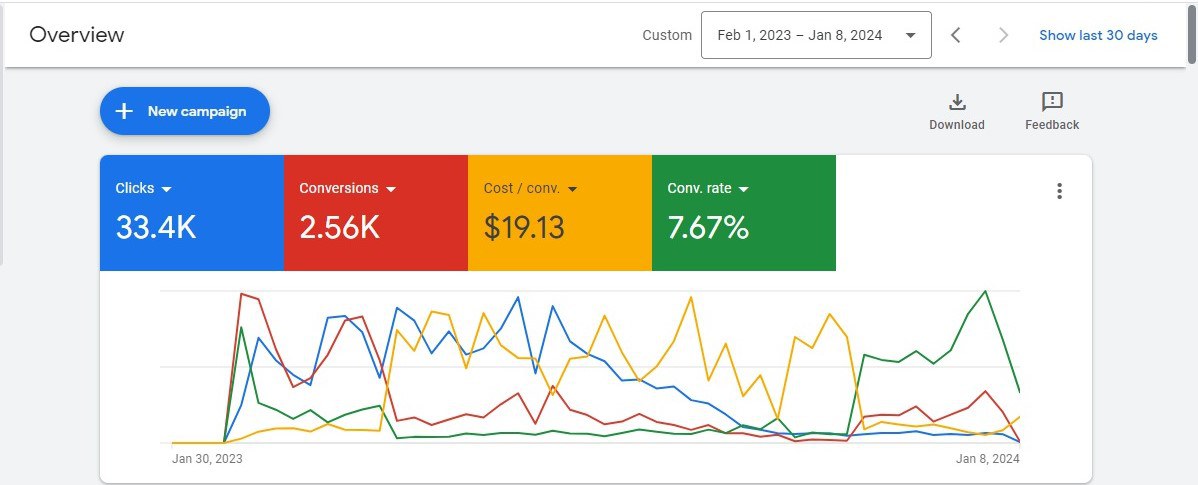Click the New campaign button

[x=185, y=112]
